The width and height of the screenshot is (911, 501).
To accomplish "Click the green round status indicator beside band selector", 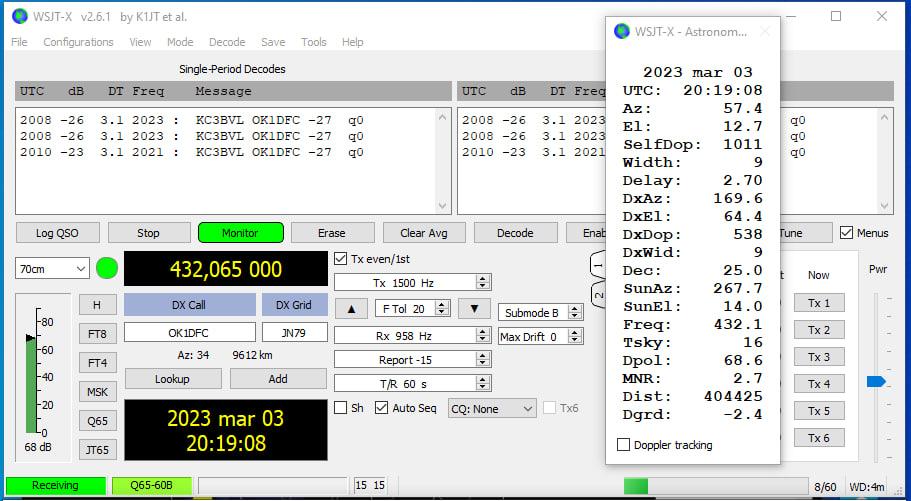I will [x=107, y=269].
